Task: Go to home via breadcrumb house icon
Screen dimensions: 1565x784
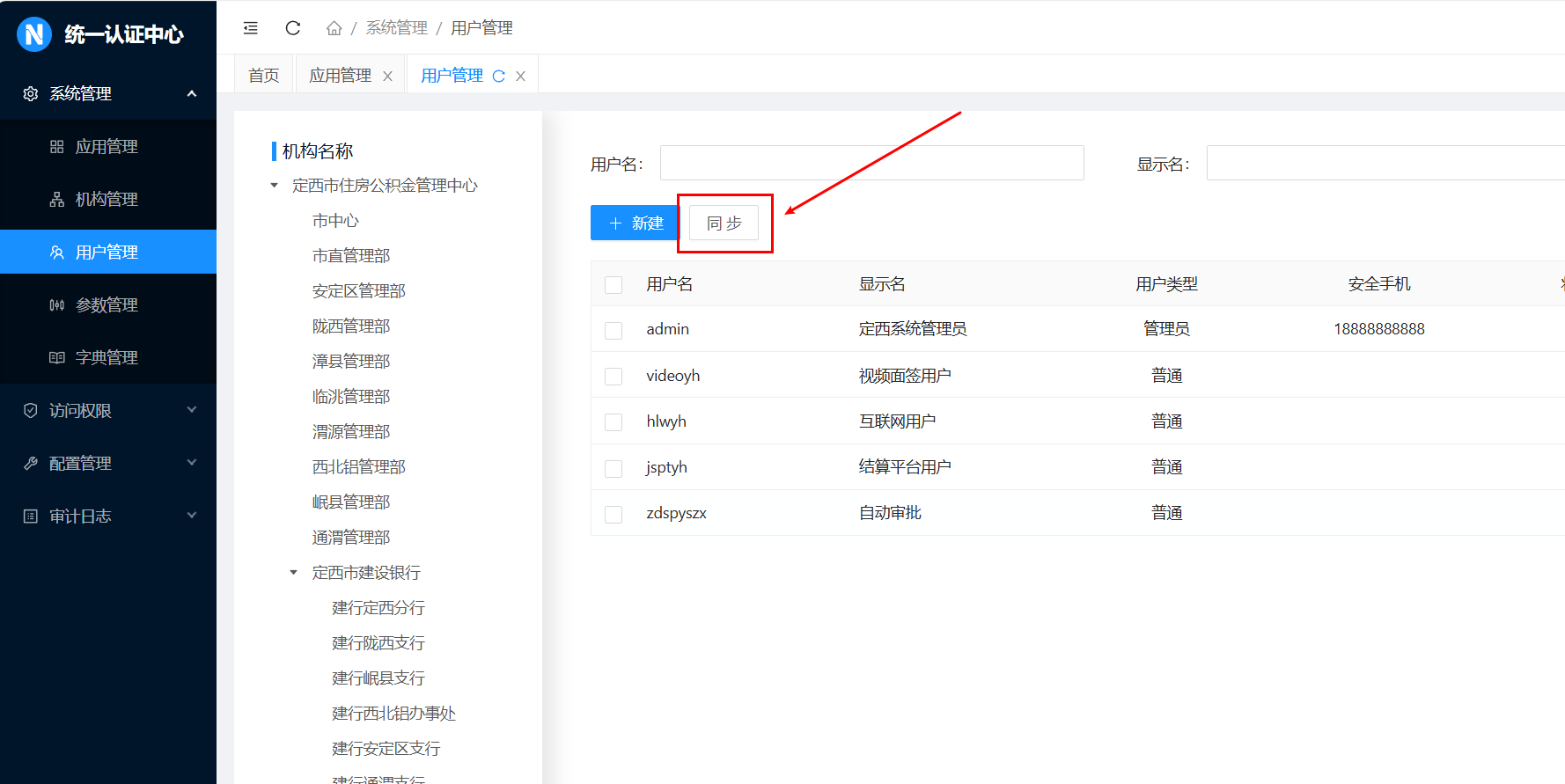Action: [x=334, y=28]
